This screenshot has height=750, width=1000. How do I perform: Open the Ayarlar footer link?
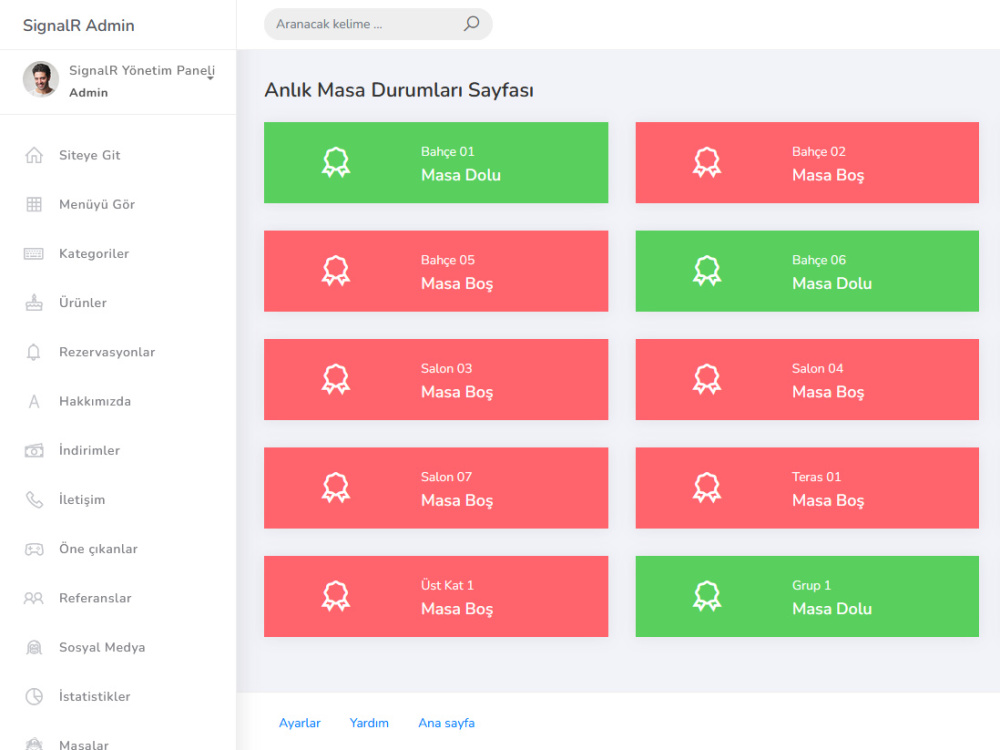click(x=300, y=723)
